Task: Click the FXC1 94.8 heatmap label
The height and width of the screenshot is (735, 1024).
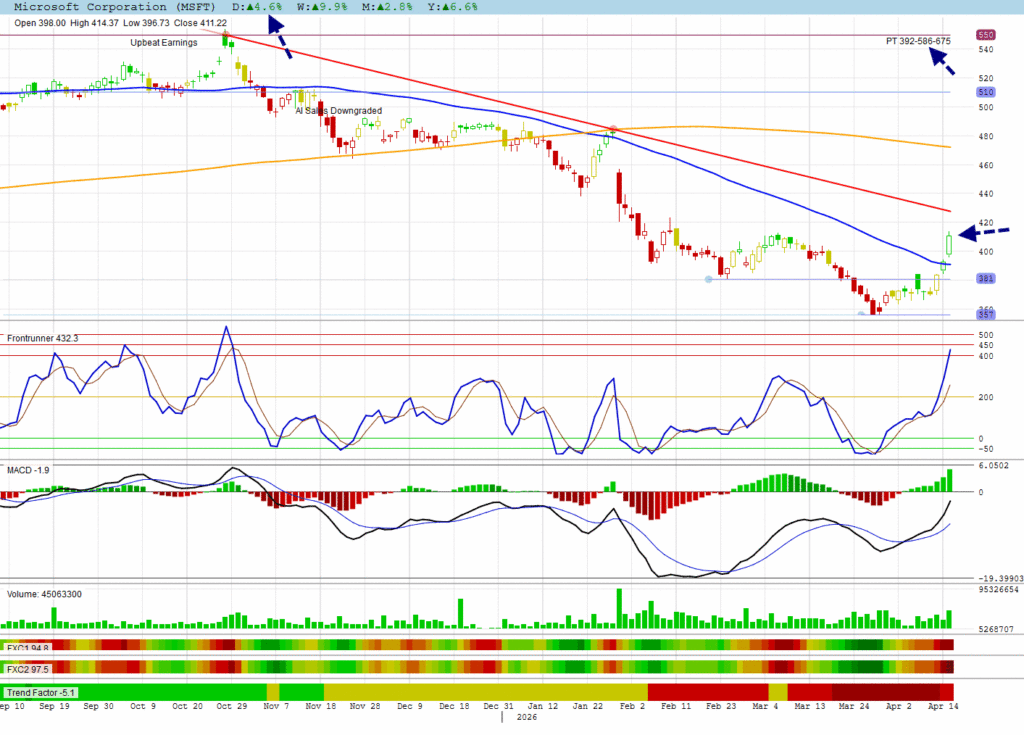Action: (x=28, y=646)
